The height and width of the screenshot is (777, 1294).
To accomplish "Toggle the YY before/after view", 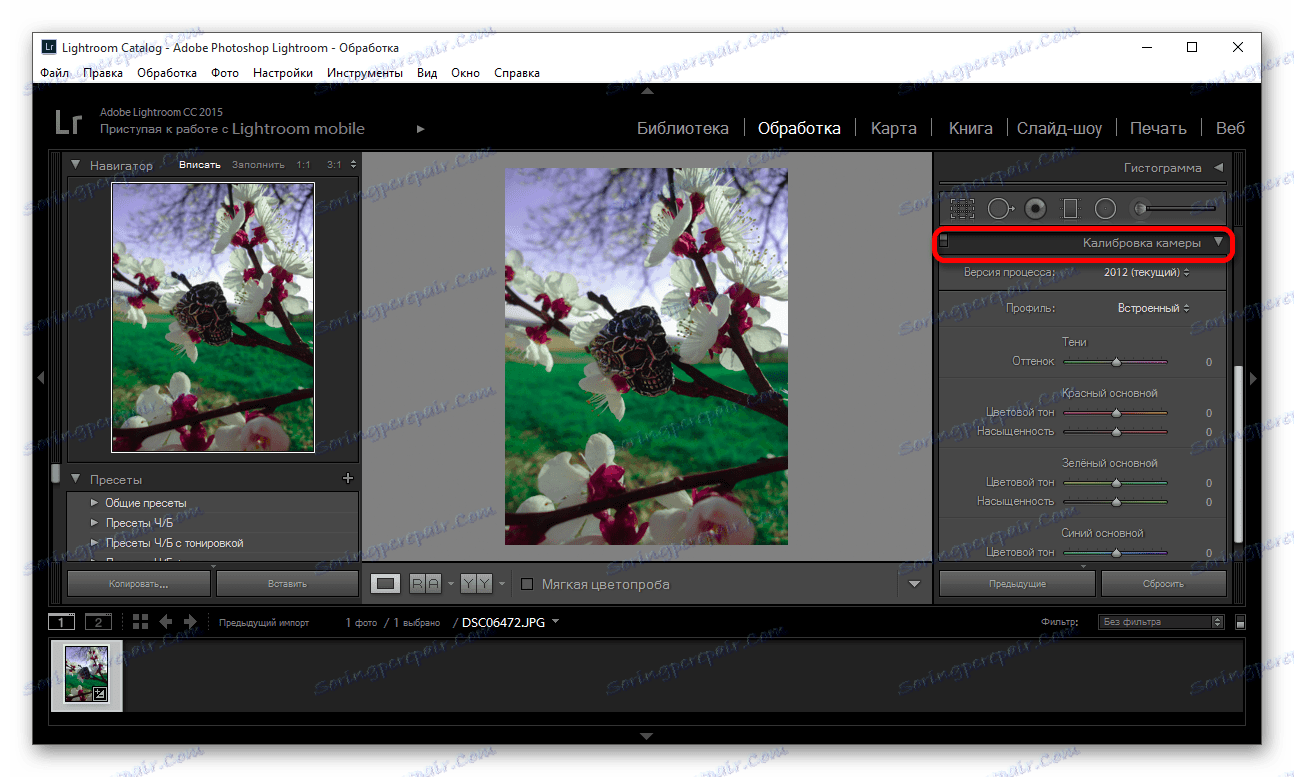I will (x=476, y=584).
